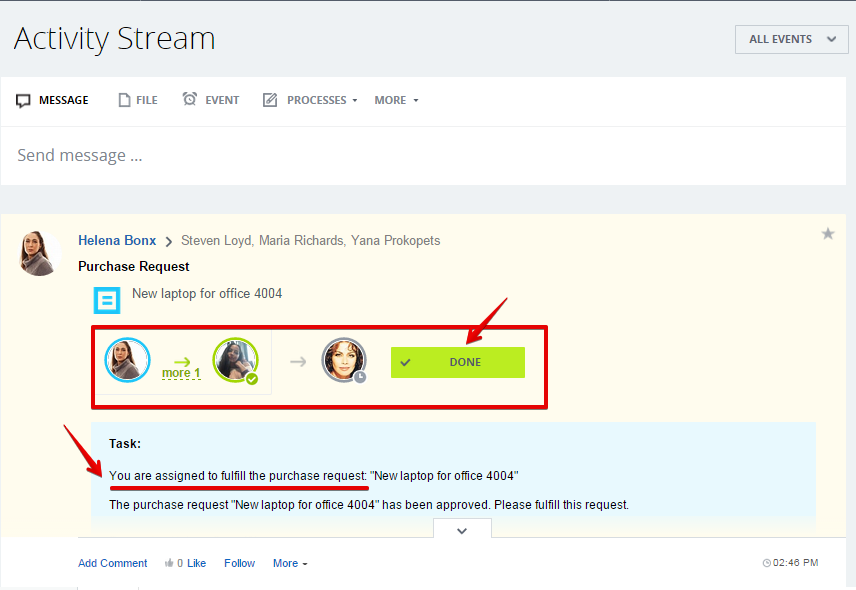Click Add Comment link
This screenshot has height=590, width=856.
click(x=112, y=563)
